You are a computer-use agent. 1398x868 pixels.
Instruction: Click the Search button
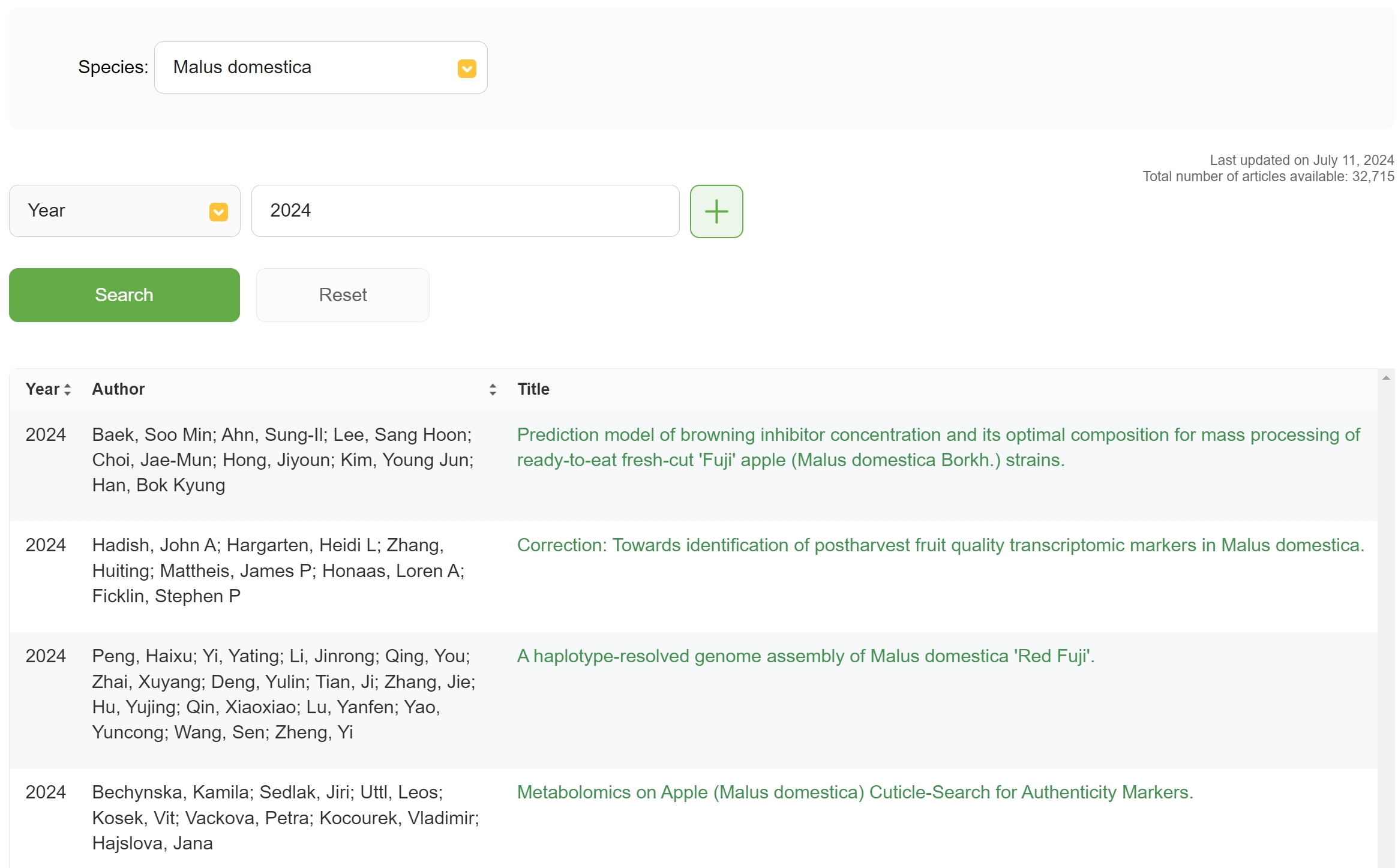click(x=124, y=295)
